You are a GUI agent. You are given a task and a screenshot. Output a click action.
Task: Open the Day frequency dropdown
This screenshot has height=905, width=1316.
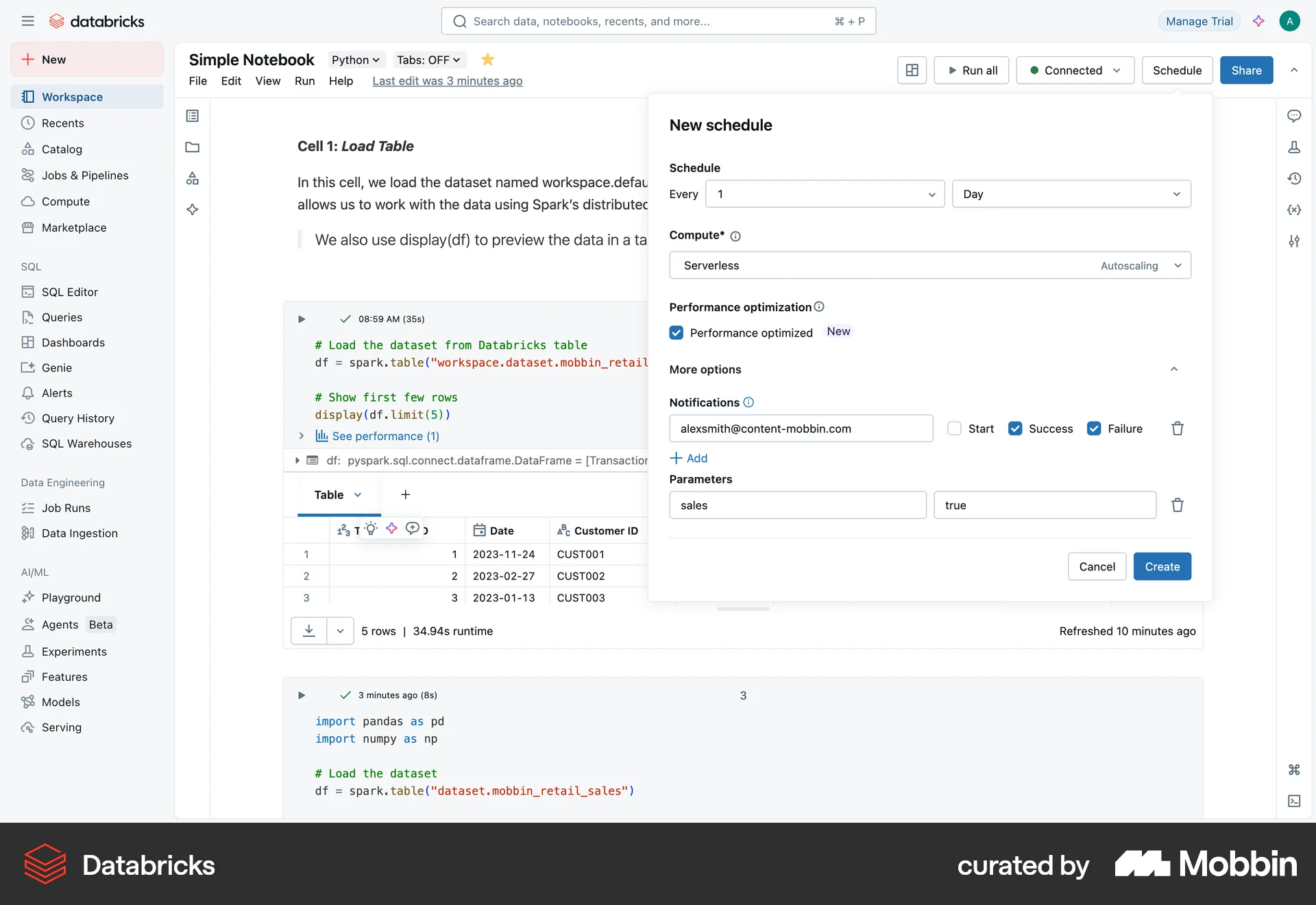click(x=1071, y=194)
